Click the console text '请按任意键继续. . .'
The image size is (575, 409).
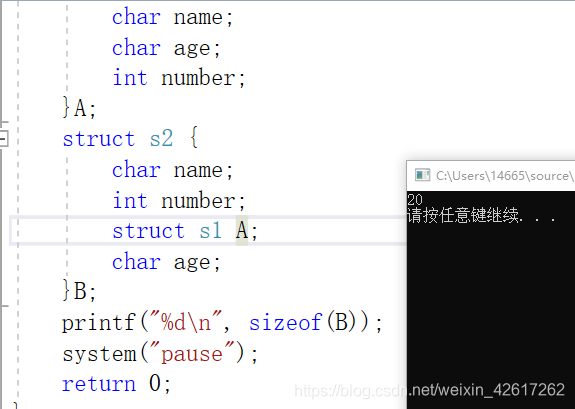[x=481, y=215]
